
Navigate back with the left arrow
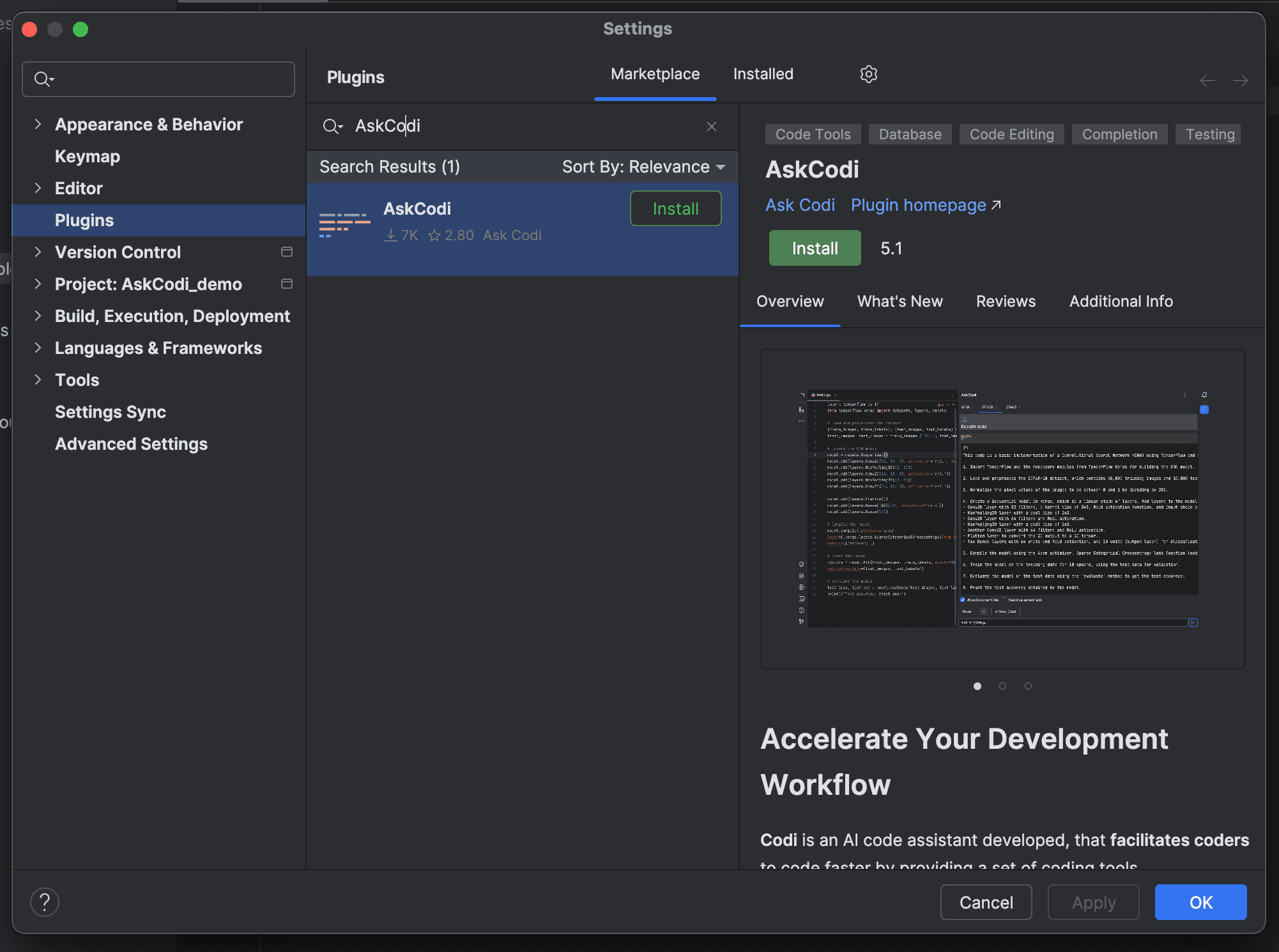pyautogui.click(x=1207, y=81)
